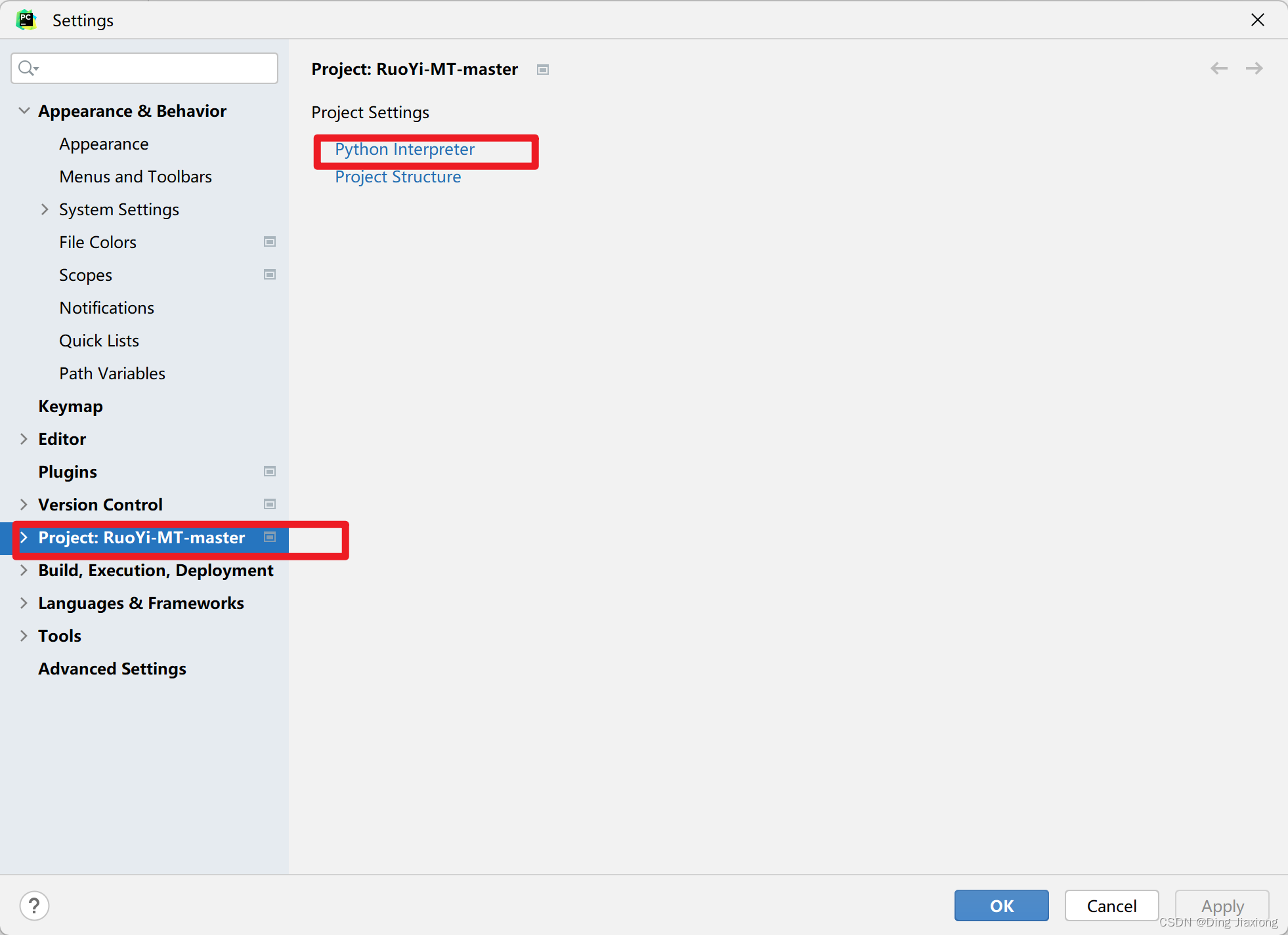The width and height of the screenshot is (1288, 935).
Task: Collapse Appearance & Behavior section
Action: 24,110
